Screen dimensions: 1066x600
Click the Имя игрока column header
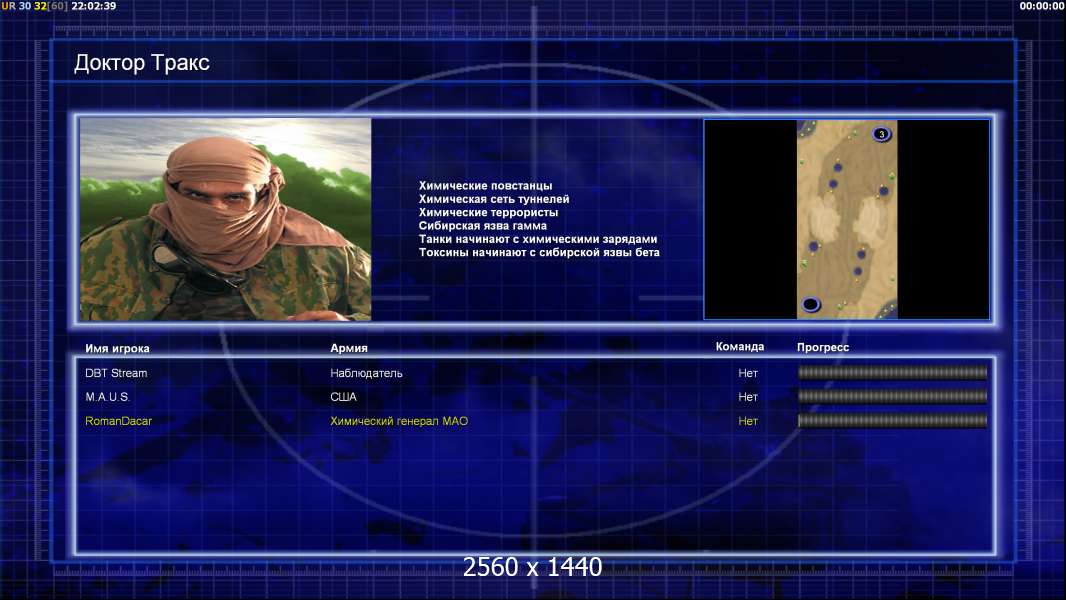point(117,349)
